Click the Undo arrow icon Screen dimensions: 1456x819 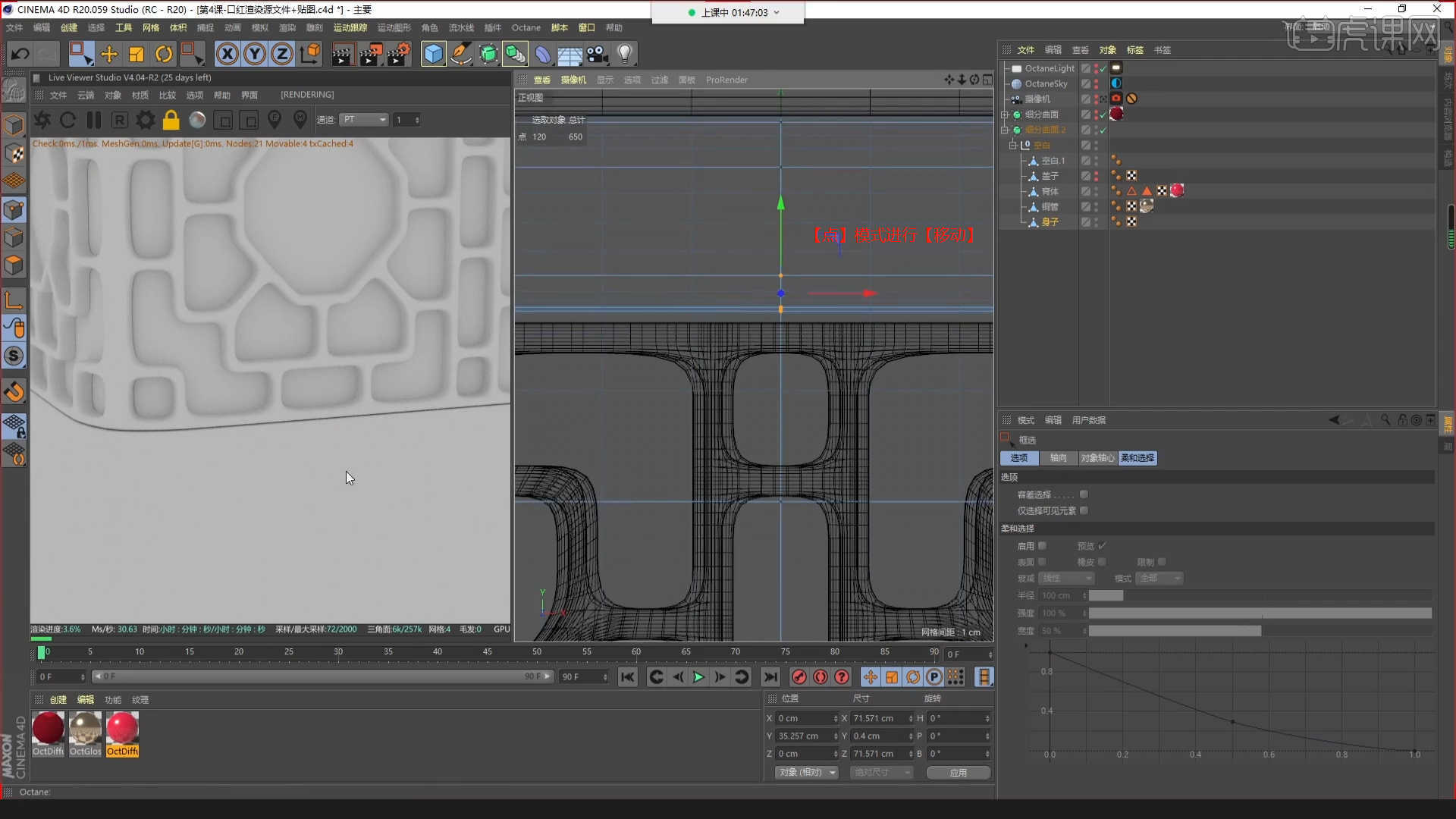click(x=20, y=54)
